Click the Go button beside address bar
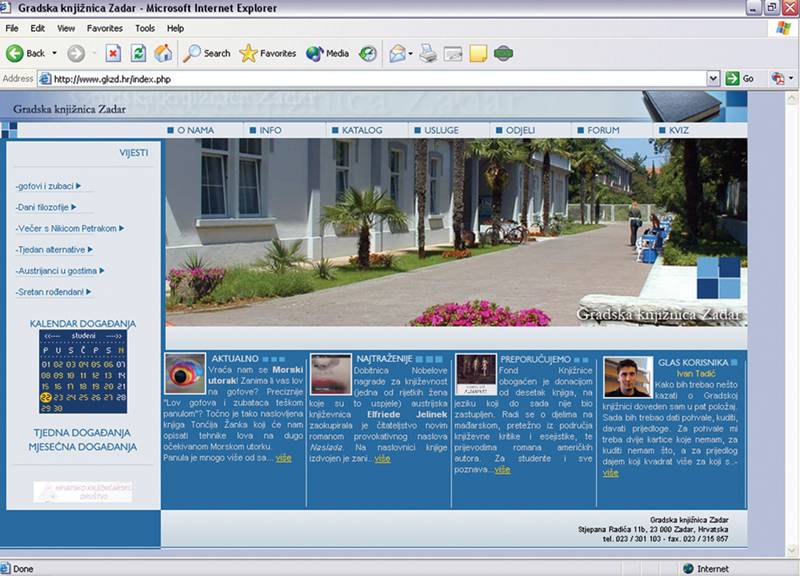 [x=740, y=78]
